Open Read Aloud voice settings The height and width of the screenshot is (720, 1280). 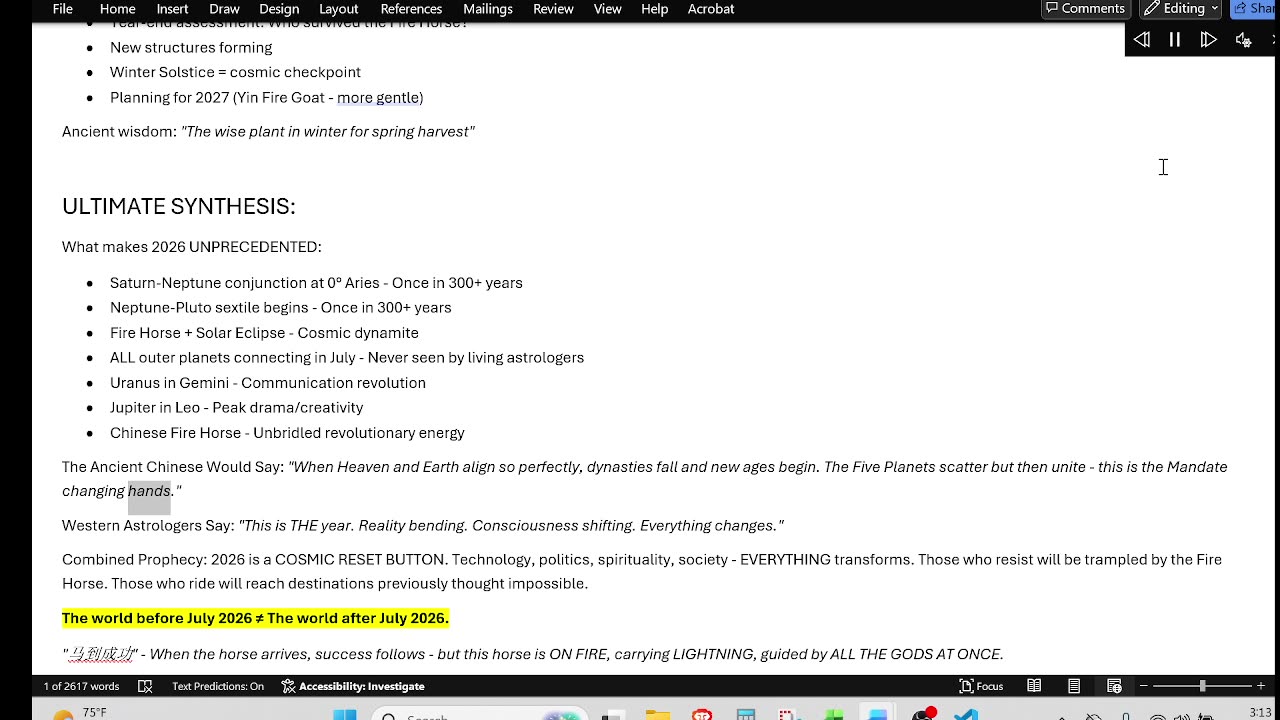coord(1243,40)
